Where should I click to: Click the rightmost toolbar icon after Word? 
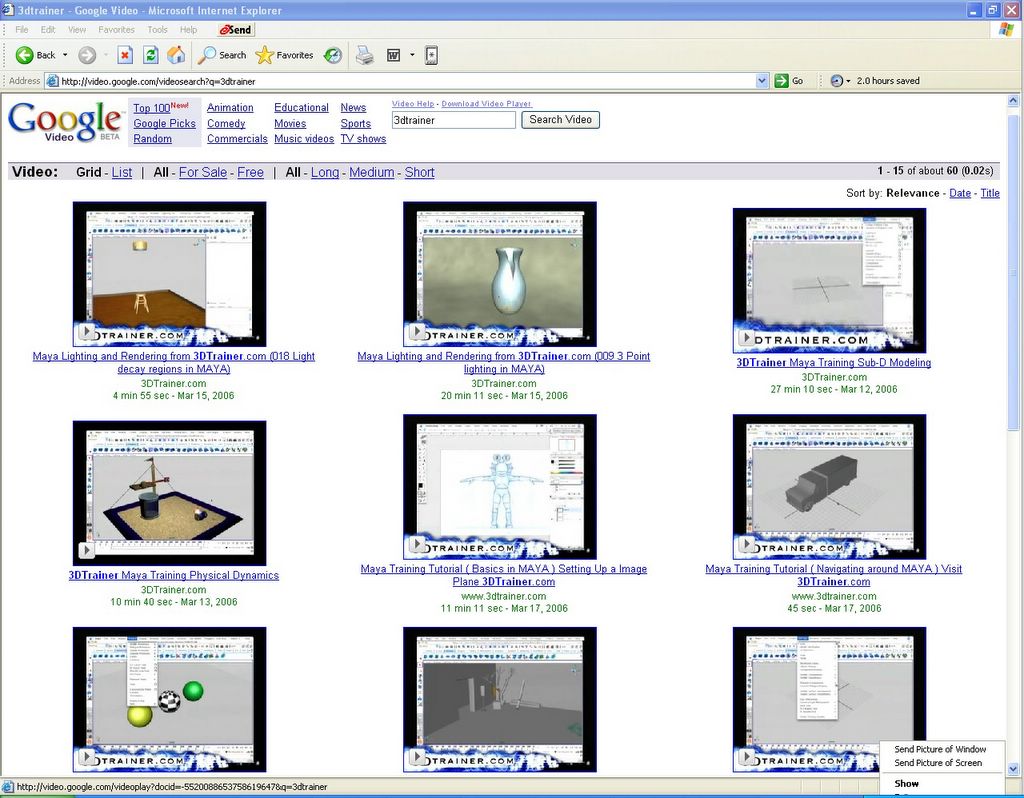coord(431,56)
